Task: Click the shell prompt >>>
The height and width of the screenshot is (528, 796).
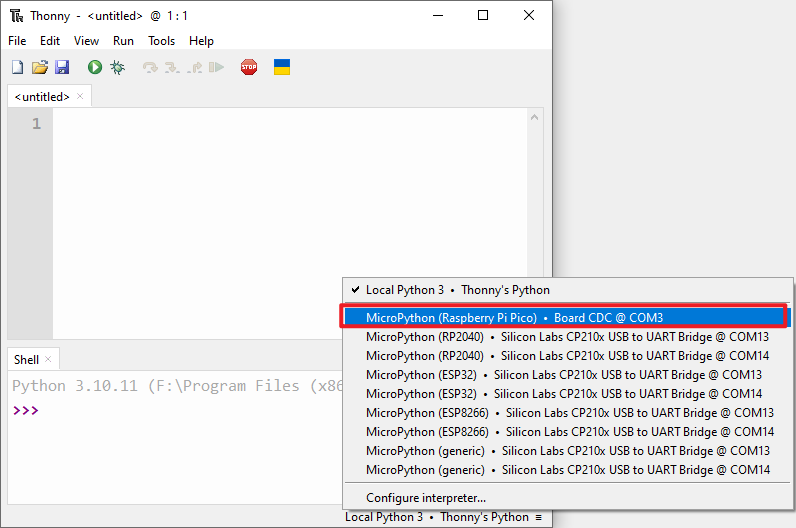Action: [x=25, y=410]
